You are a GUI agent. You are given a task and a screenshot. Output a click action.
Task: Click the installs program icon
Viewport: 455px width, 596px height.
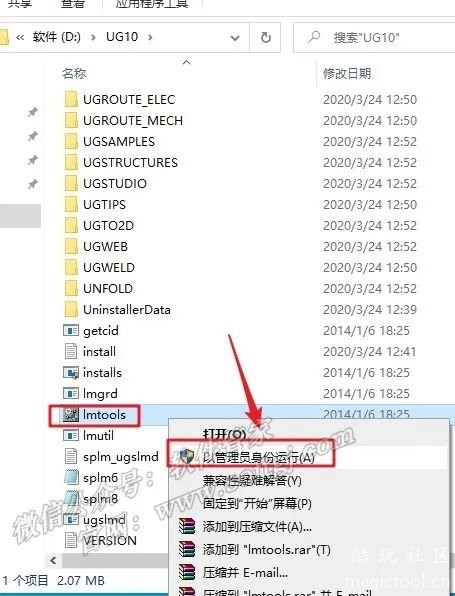point(71,372)
